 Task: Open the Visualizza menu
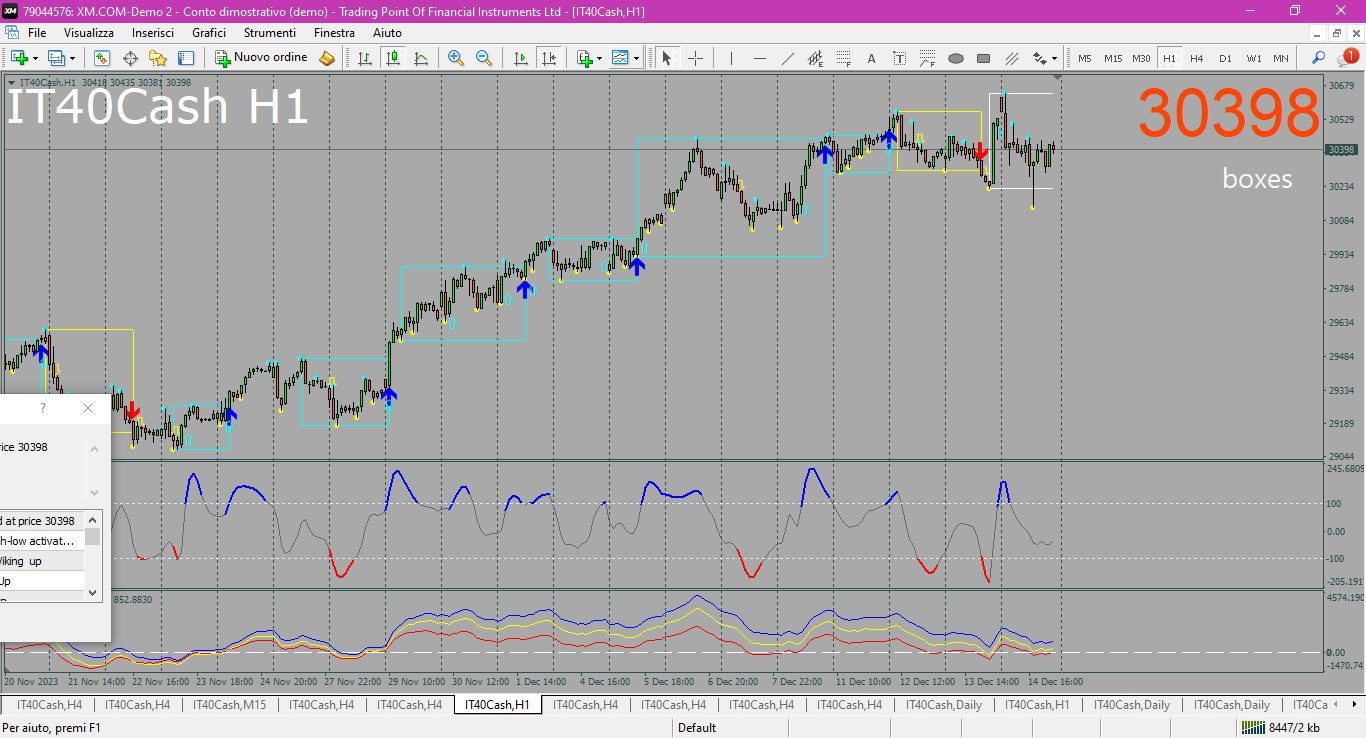coord(89,33)
